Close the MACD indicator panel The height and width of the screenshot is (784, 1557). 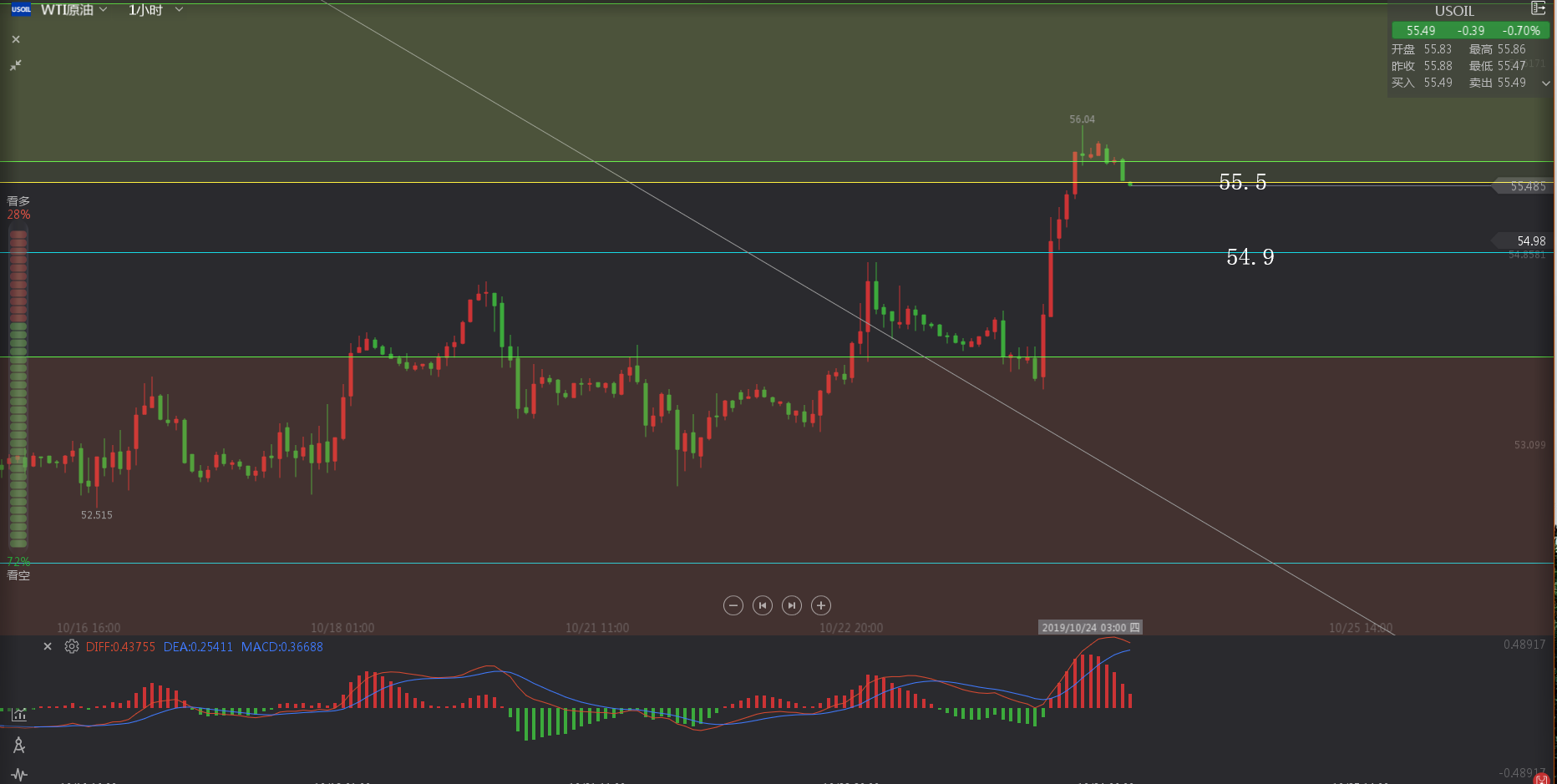(48, 646)
